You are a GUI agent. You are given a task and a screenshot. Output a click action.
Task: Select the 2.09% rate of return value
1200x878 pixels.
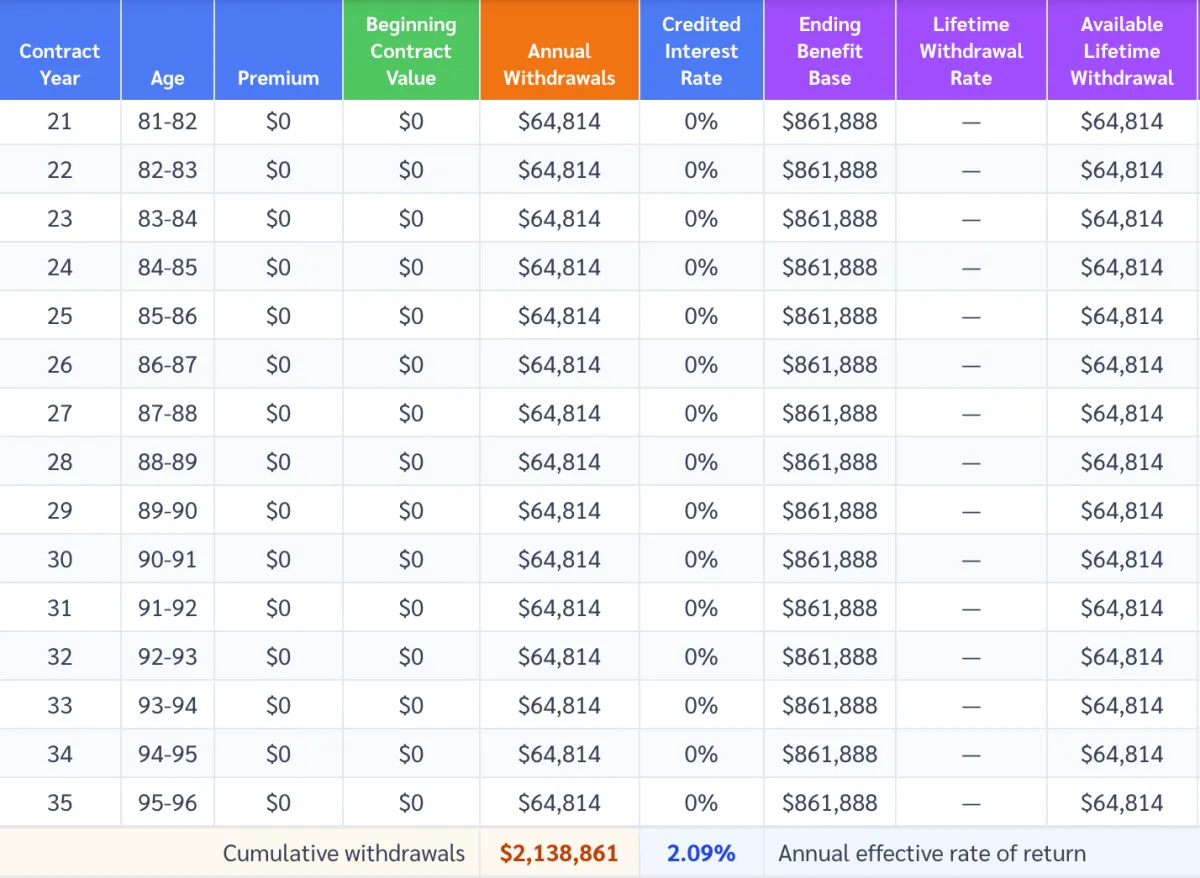point(701,854)
